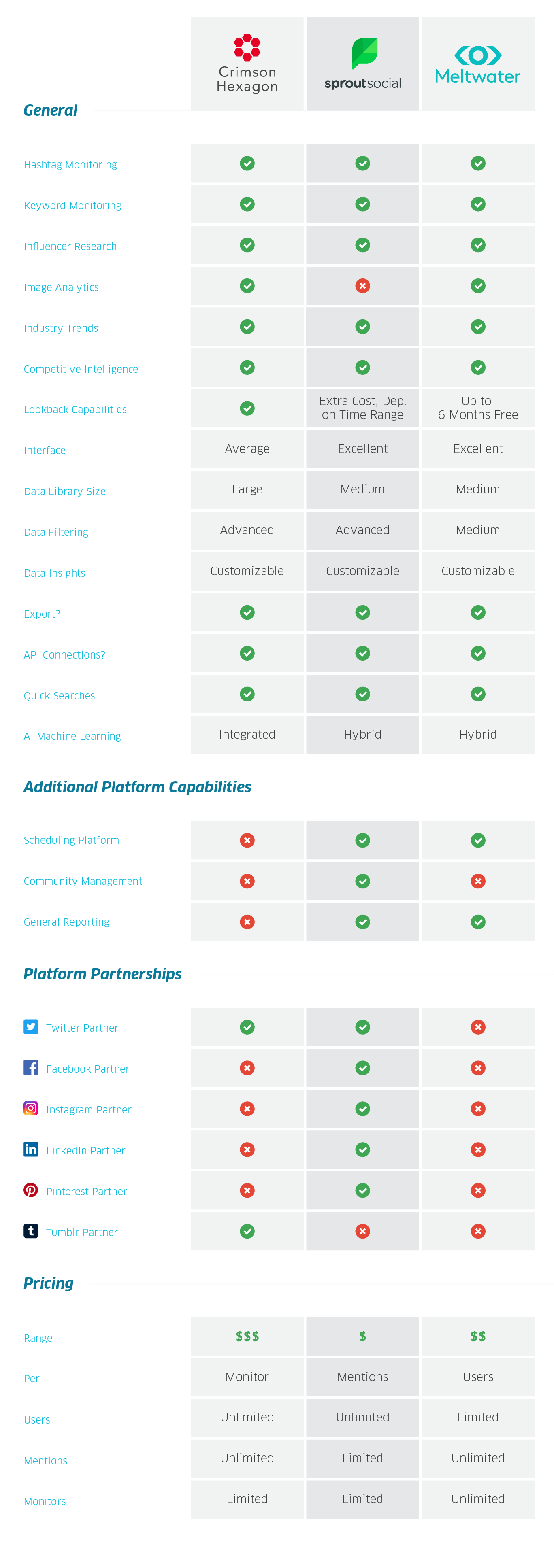Image resolution: width=554 pixels, height=1568 pixels.
Task: Click the Pinterest icon
Action: [31, 1190]
